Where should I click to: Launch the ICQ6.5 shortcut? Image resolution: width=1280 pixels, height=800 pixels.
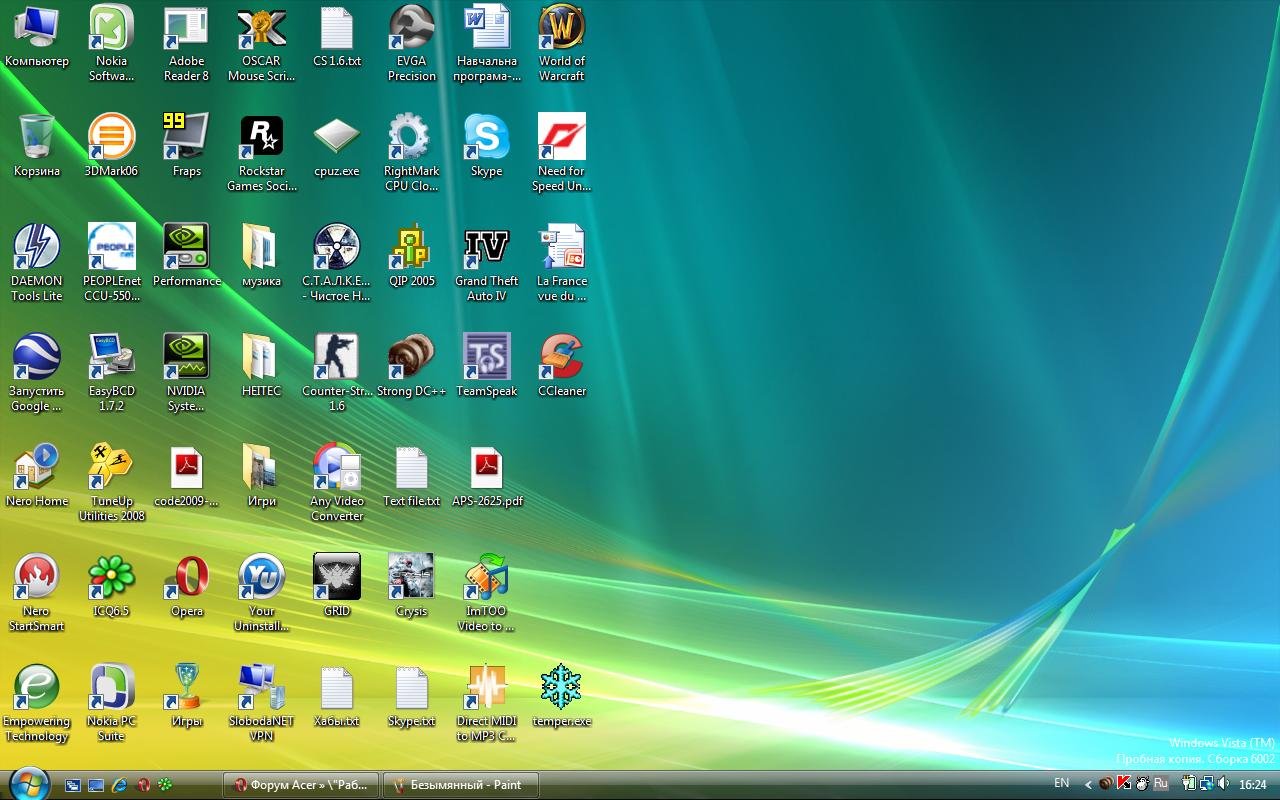pos(112,577)
